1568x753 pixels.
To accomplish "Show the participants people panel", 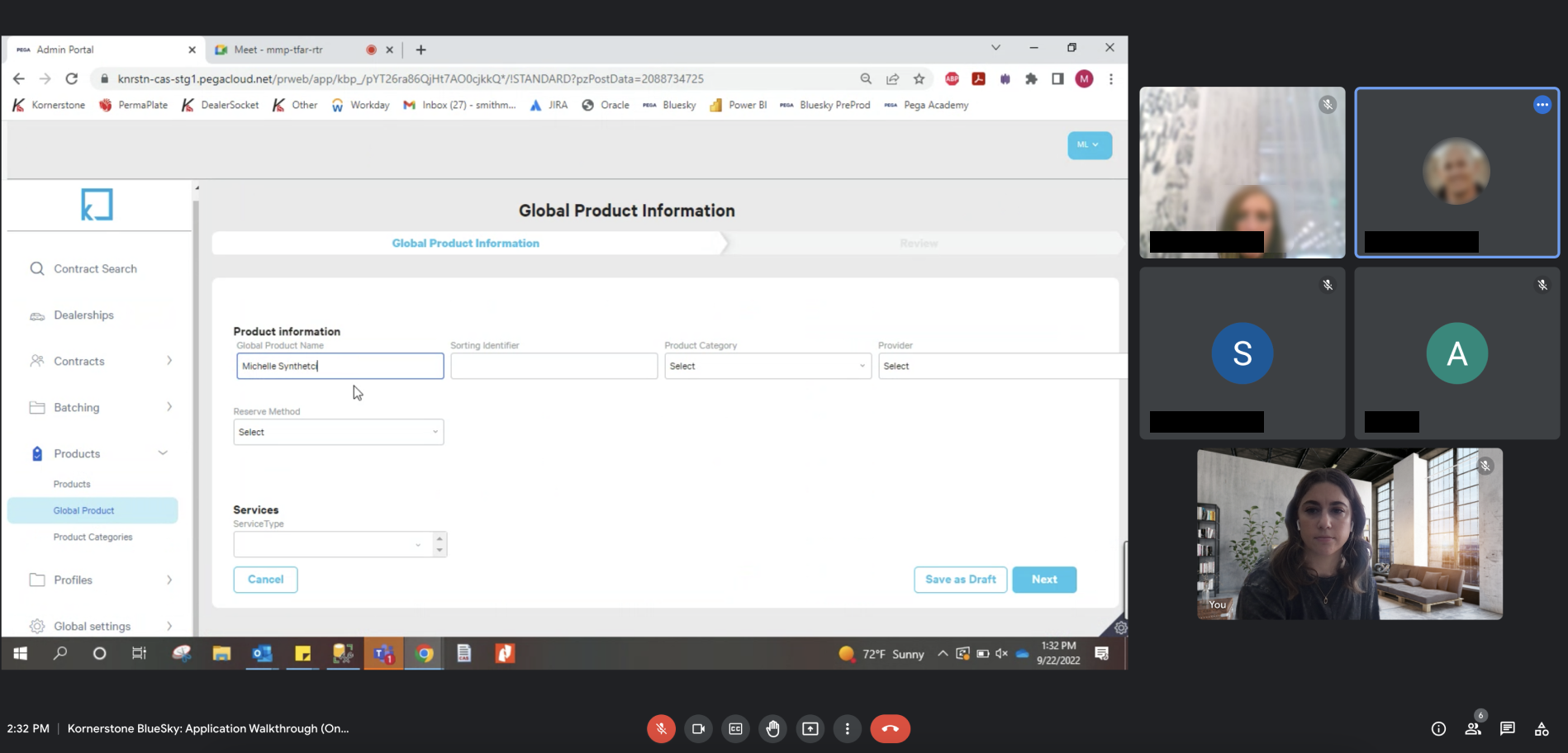I will click(x=1473, y=728).
